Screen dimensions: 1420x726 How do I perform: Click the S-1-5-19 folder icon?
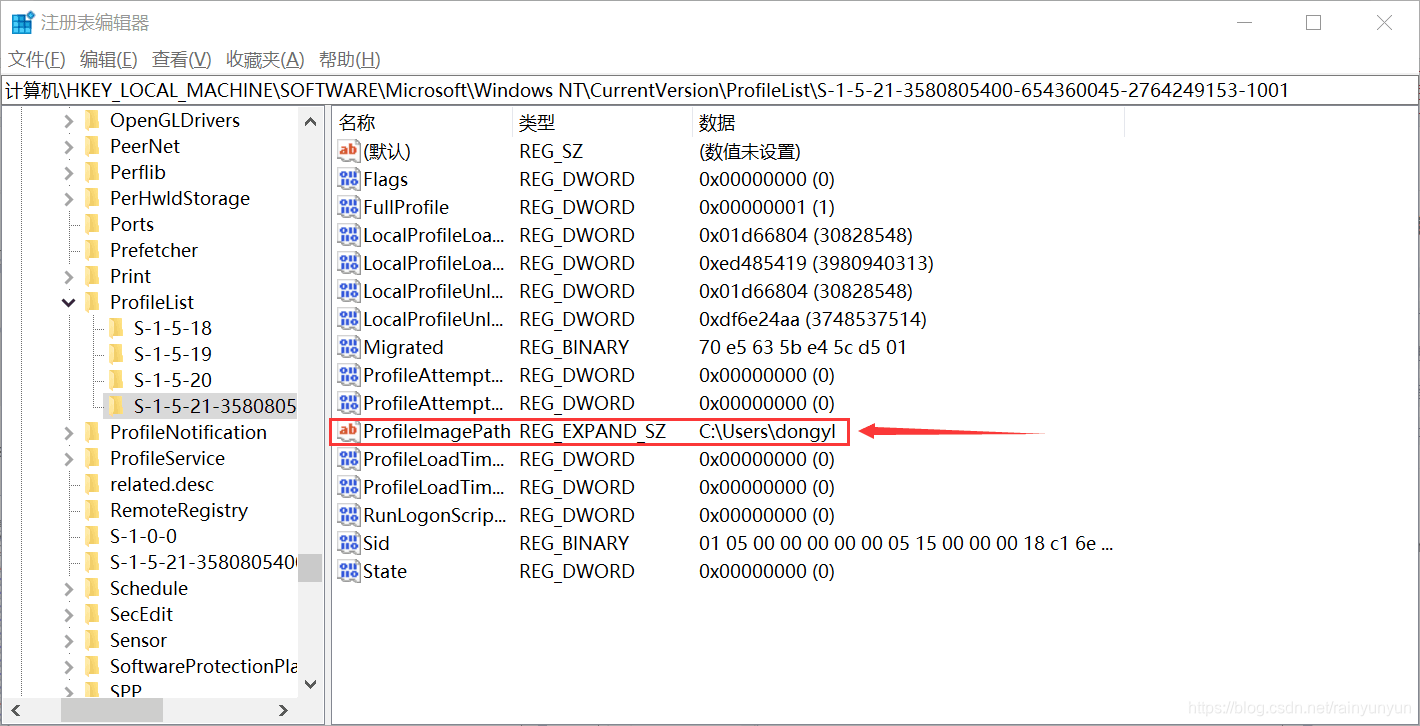tap(117, 354)
